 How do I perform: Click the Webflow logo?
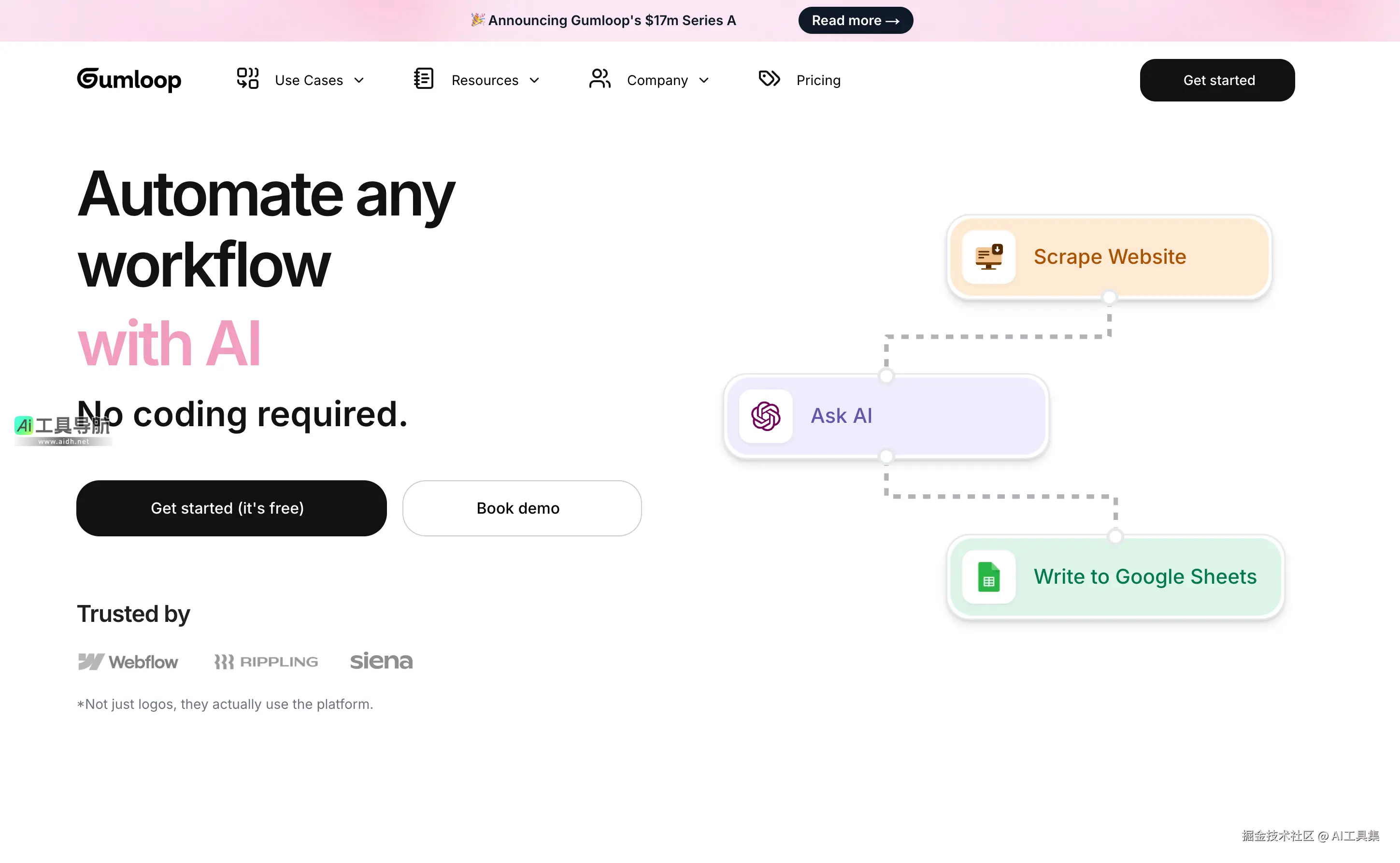[x=128, y=662]
